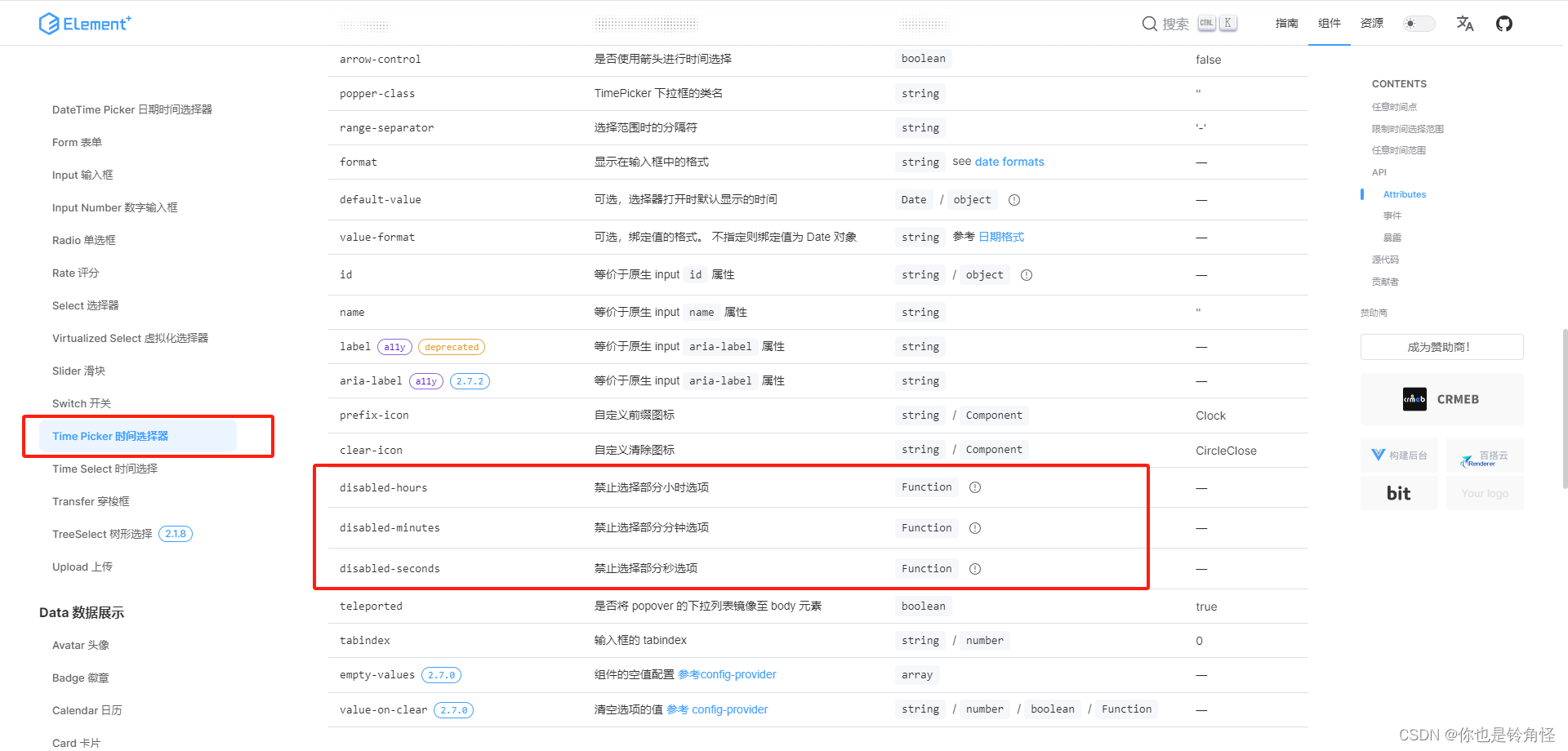Open the language switcher icon
Viewport: 1568px width, 751px height.
[x=1464, y=23]
